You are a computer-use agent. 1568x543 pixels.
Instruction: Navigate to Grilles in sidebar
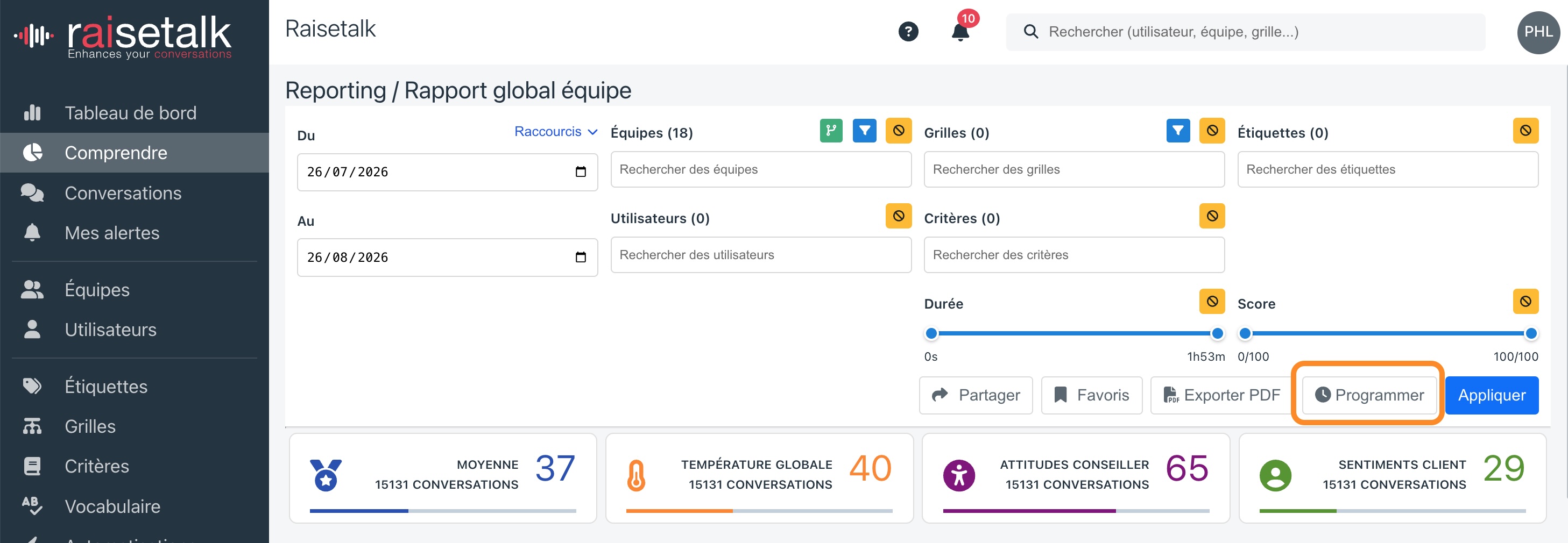(x=135, y=426)
